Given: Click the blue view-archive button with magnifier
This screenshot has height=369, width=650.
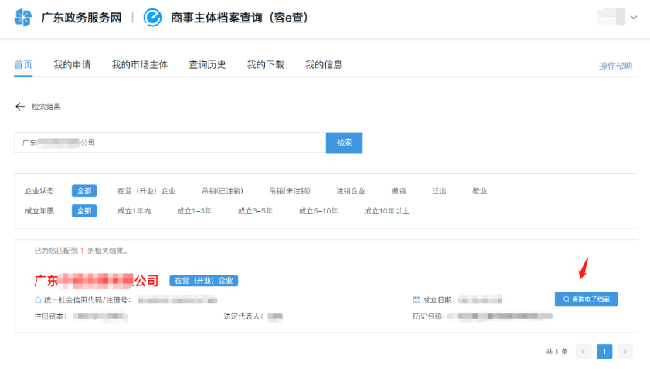Looking at the screenshot, I should pyautogui.click(x=586, y=299).
